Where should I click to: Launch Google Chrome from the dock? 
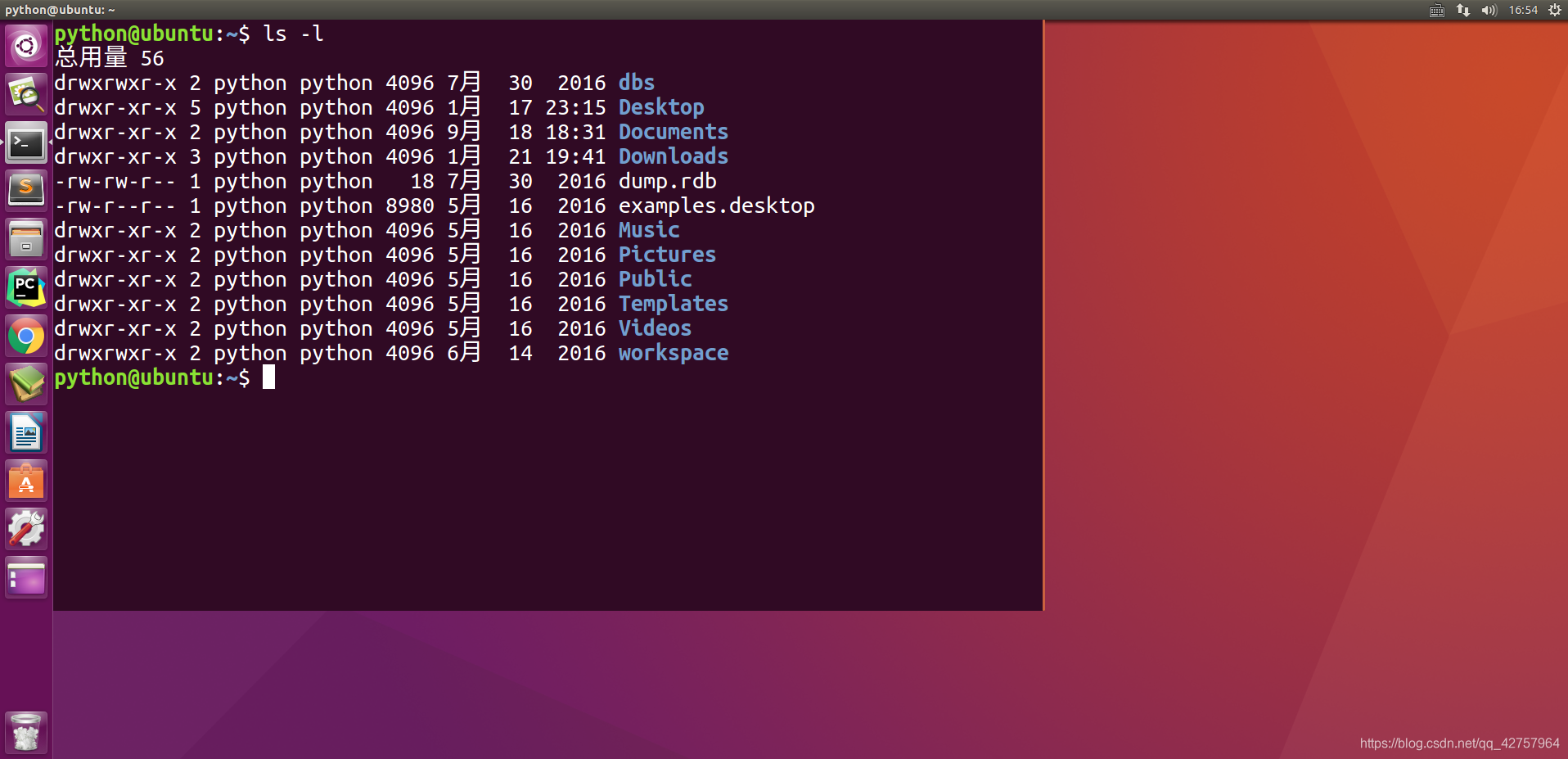[26, 336]
